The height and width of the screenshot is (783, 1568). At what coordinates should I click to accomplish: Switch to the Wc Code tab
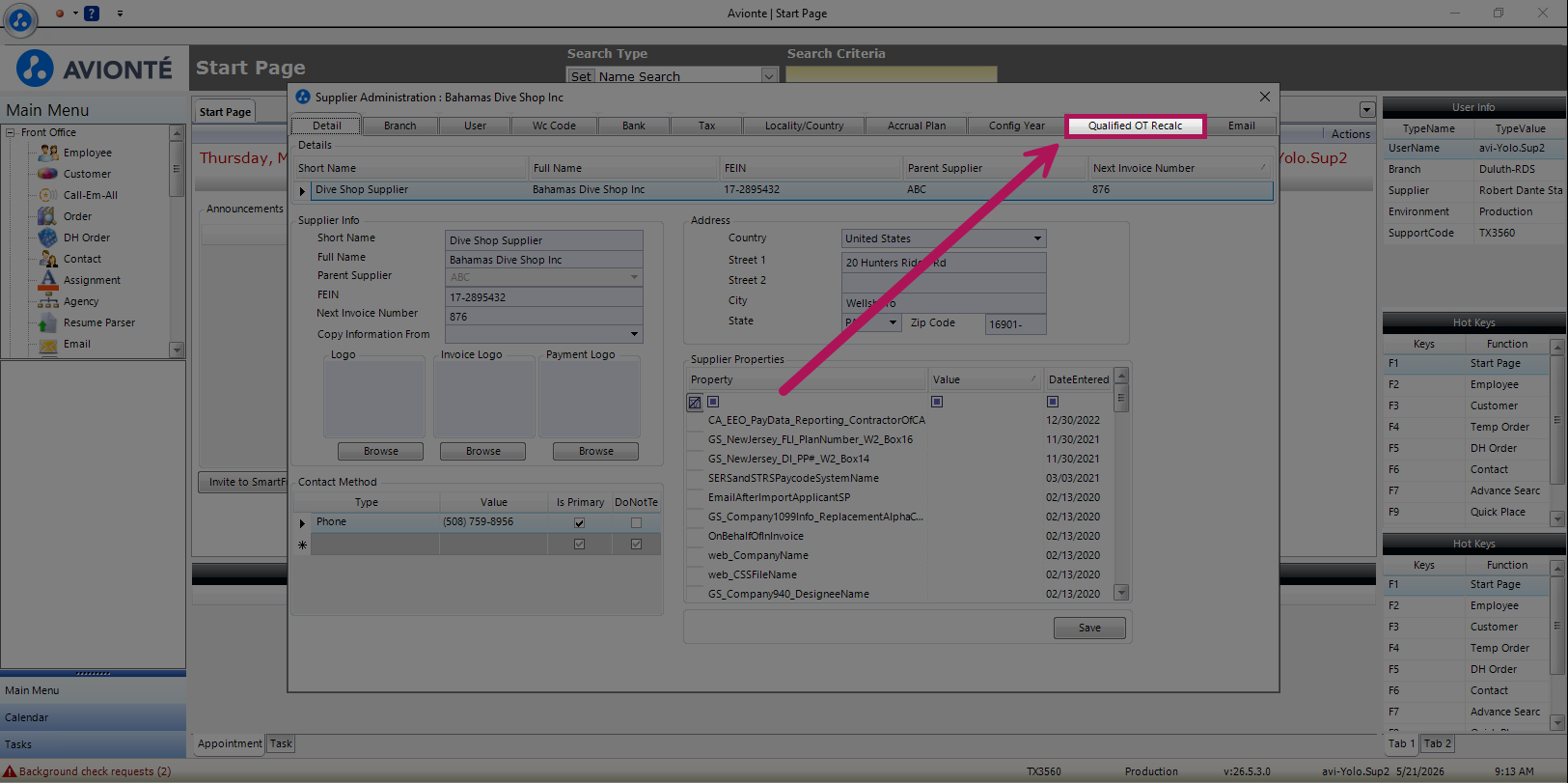(x=554, y=126)
